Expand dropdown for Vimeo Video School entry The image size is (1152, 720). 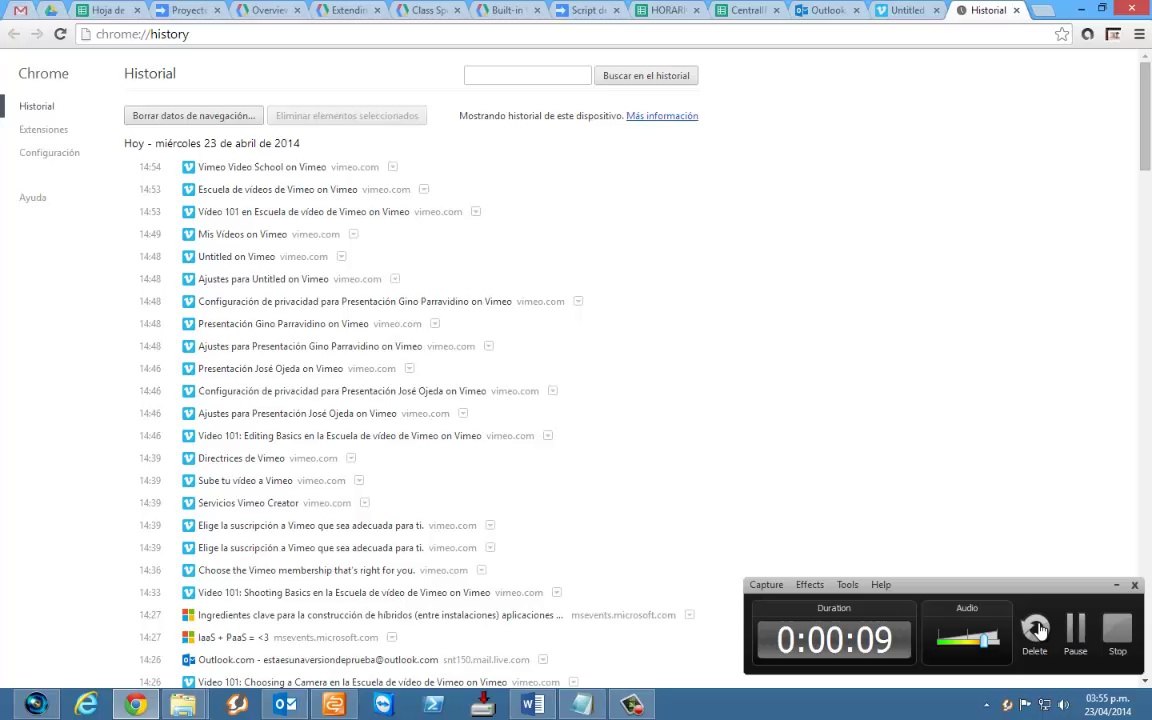[x=393, y=167]
